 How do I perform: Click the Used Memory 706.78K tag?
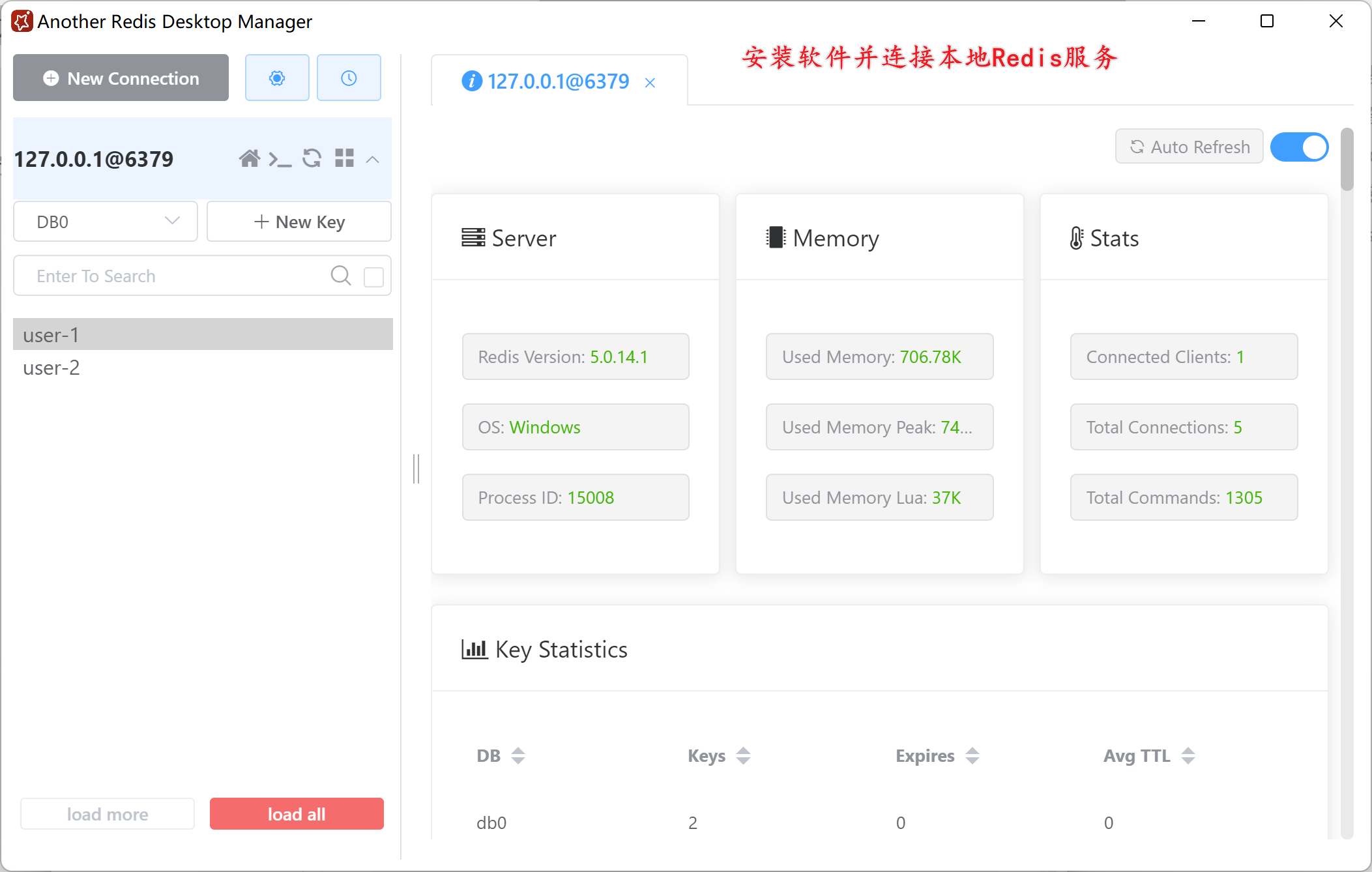(879, 356)
